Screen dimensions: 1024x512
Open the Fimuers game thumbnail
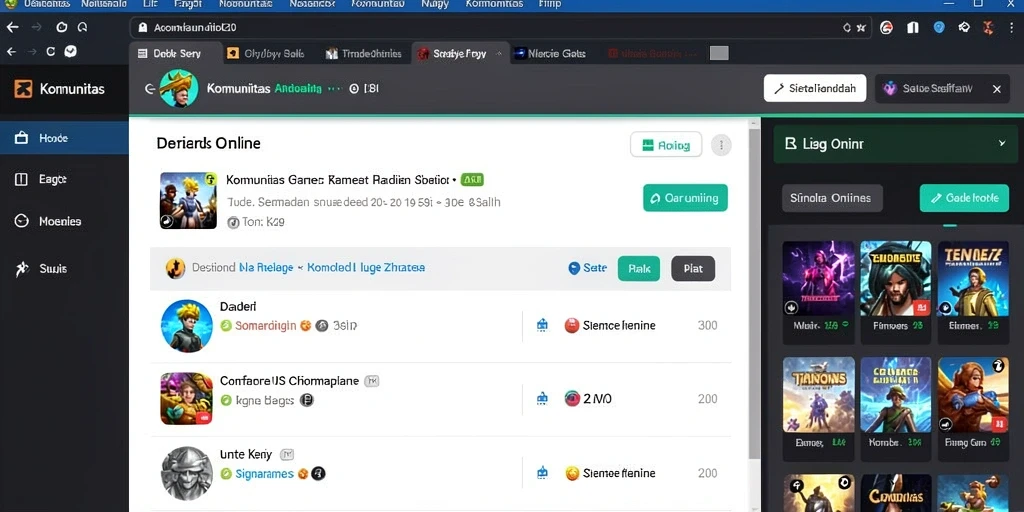(895, 279)
